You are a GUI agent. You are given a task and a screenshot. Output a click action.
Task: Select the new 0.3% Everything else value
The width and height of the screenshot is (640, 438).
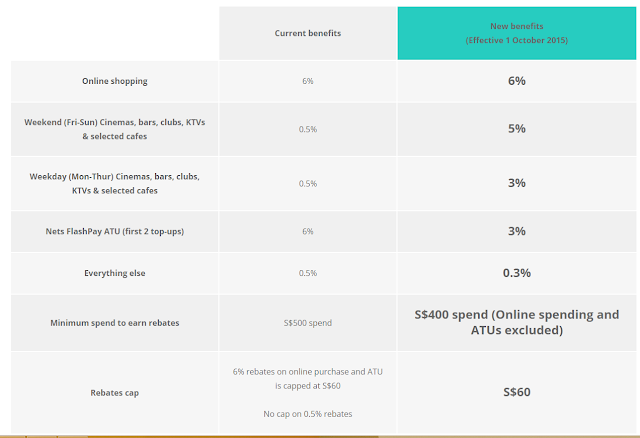point(517,272)
